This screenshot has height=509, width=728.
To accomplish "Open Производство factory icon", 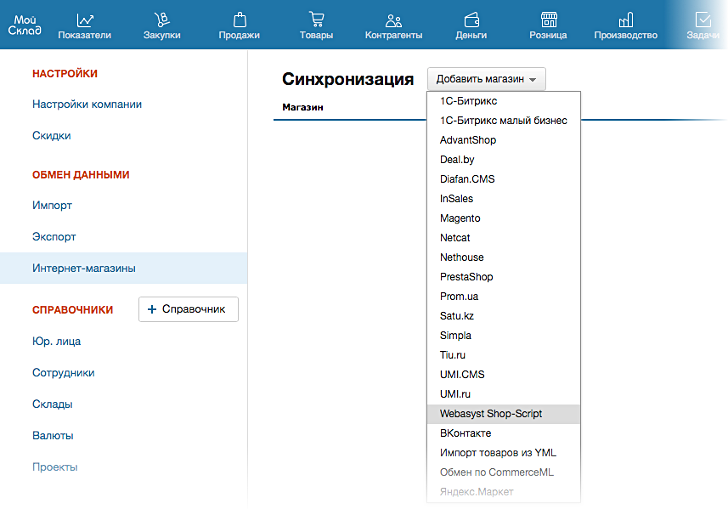I will pyautogui.click(x=626, y=19).
